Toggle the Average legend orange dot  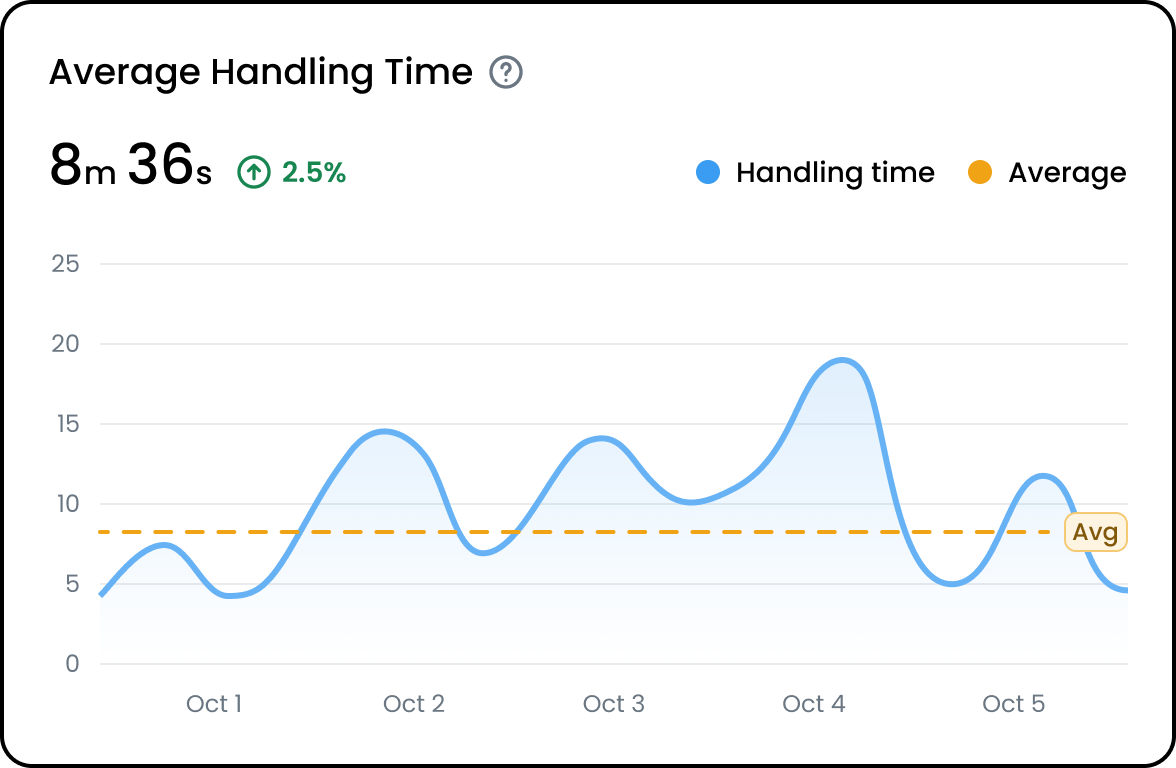pos(980,172)
